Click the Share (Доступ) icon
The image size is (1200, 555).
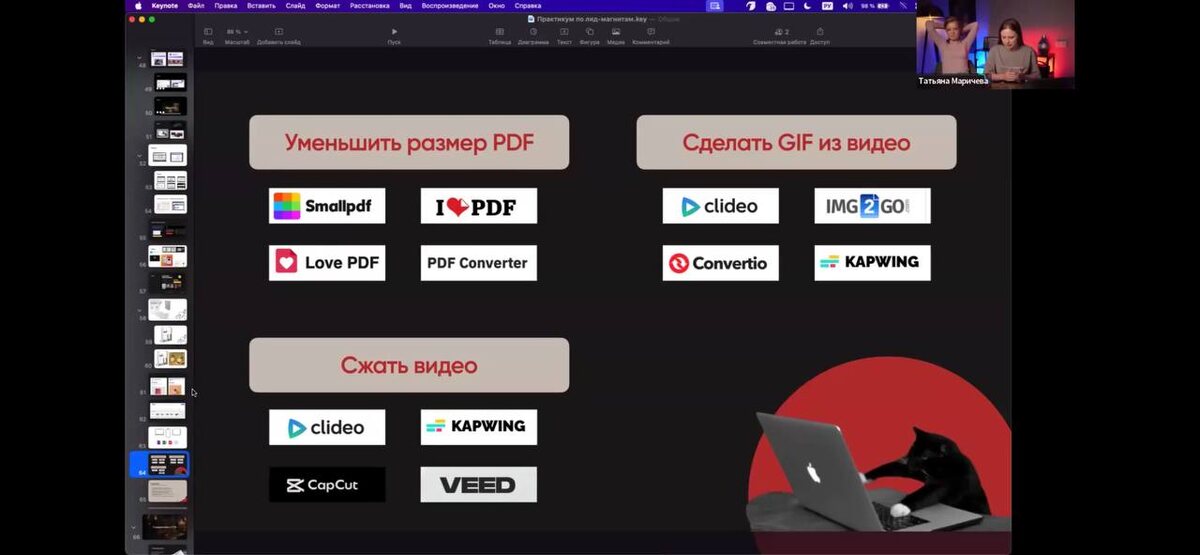(x=820, y=36)
